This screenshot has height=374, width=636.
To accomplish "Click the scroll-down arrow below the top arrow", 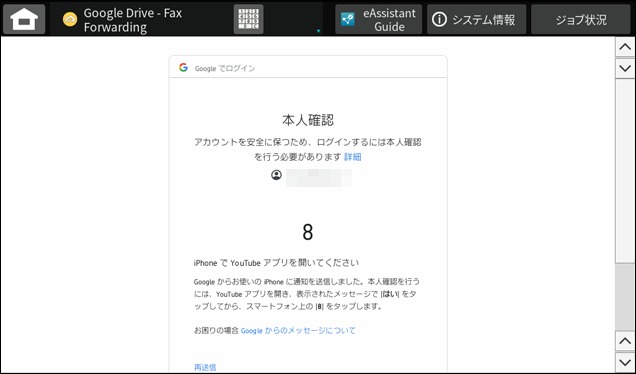I will point(625,68).
